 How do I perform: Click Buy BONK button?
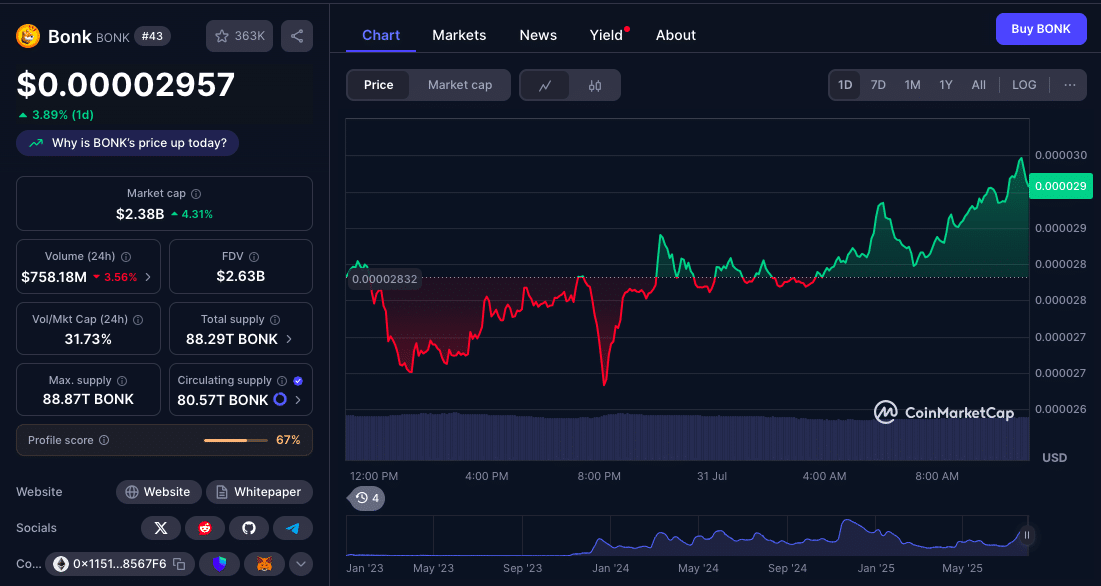pyautogui.click(x=1041, y=29)
